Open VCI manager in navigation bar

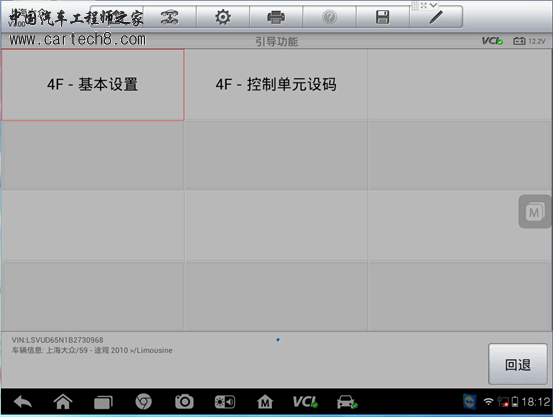pos(305,402)
